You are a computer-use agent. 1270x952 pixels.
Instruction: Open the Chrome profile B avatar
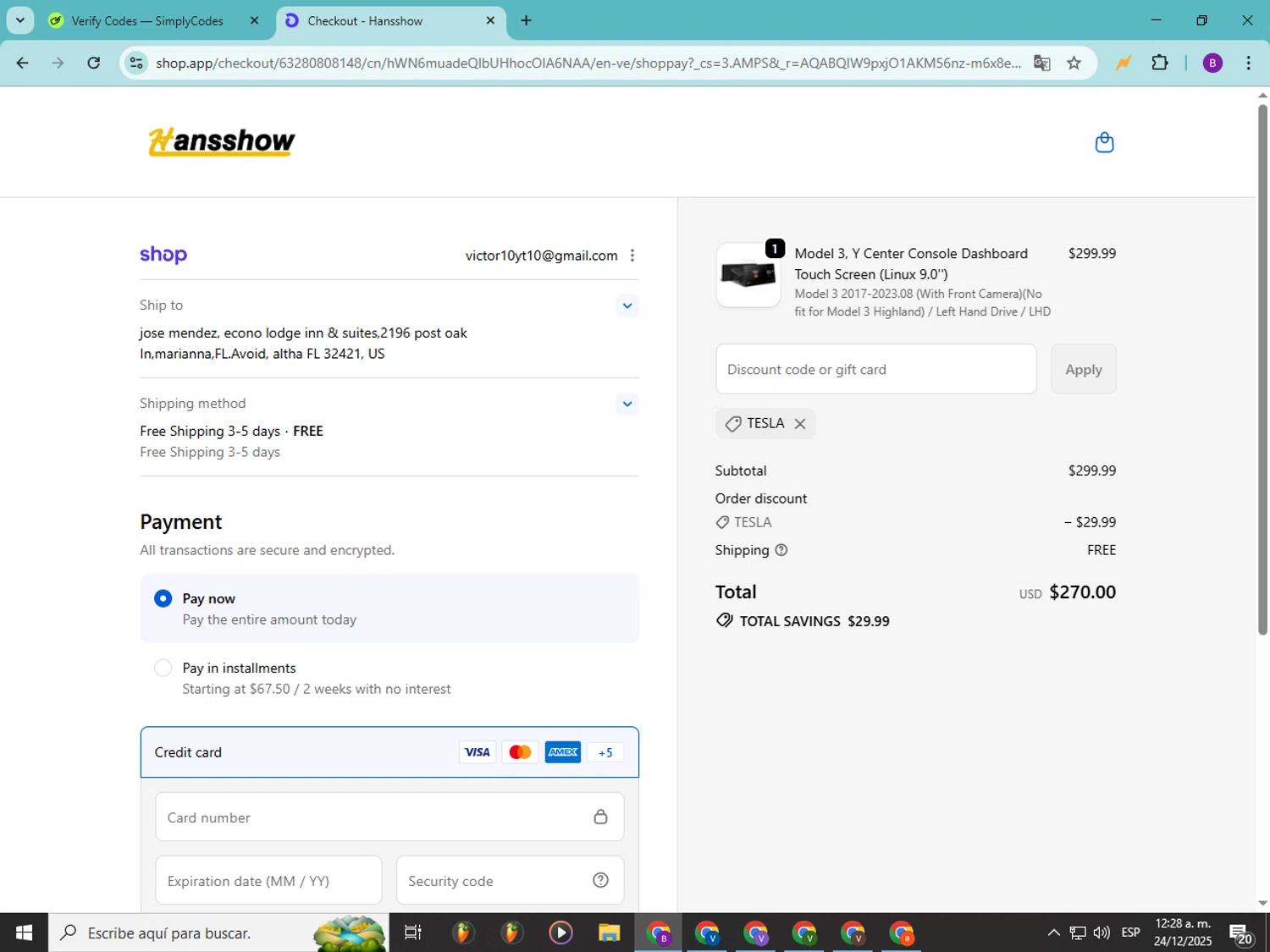point(1212,63)
